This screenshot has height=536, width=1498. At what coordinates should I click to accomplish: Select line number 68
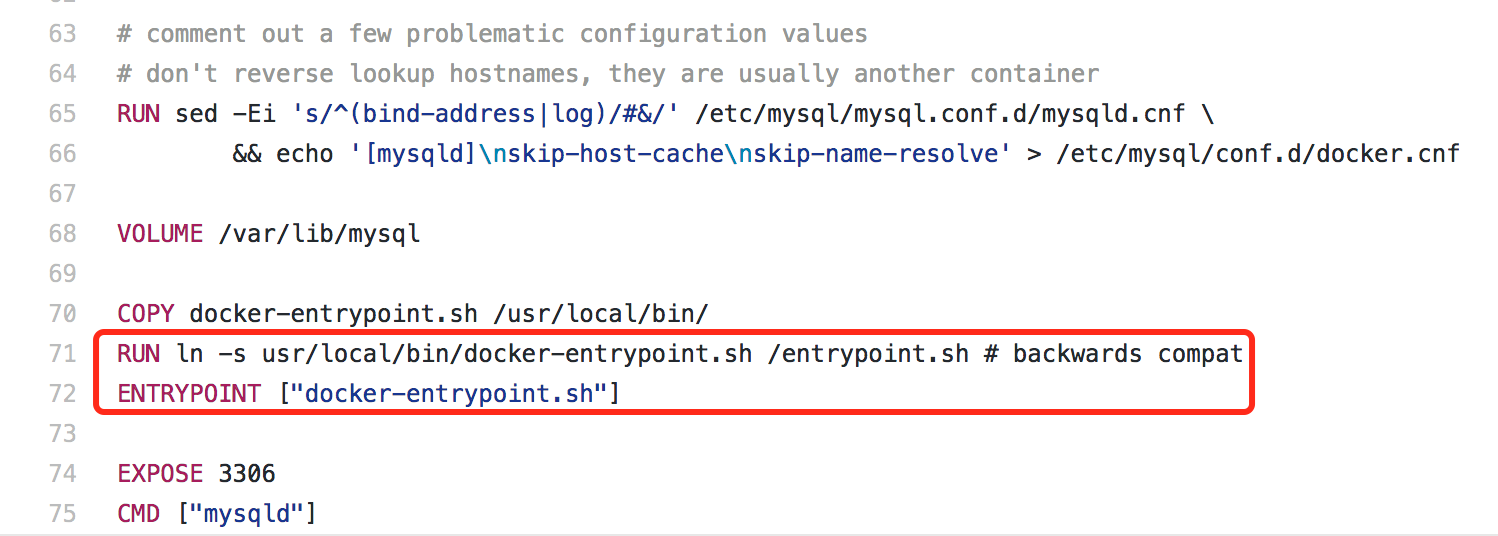[x=62, y=234]
